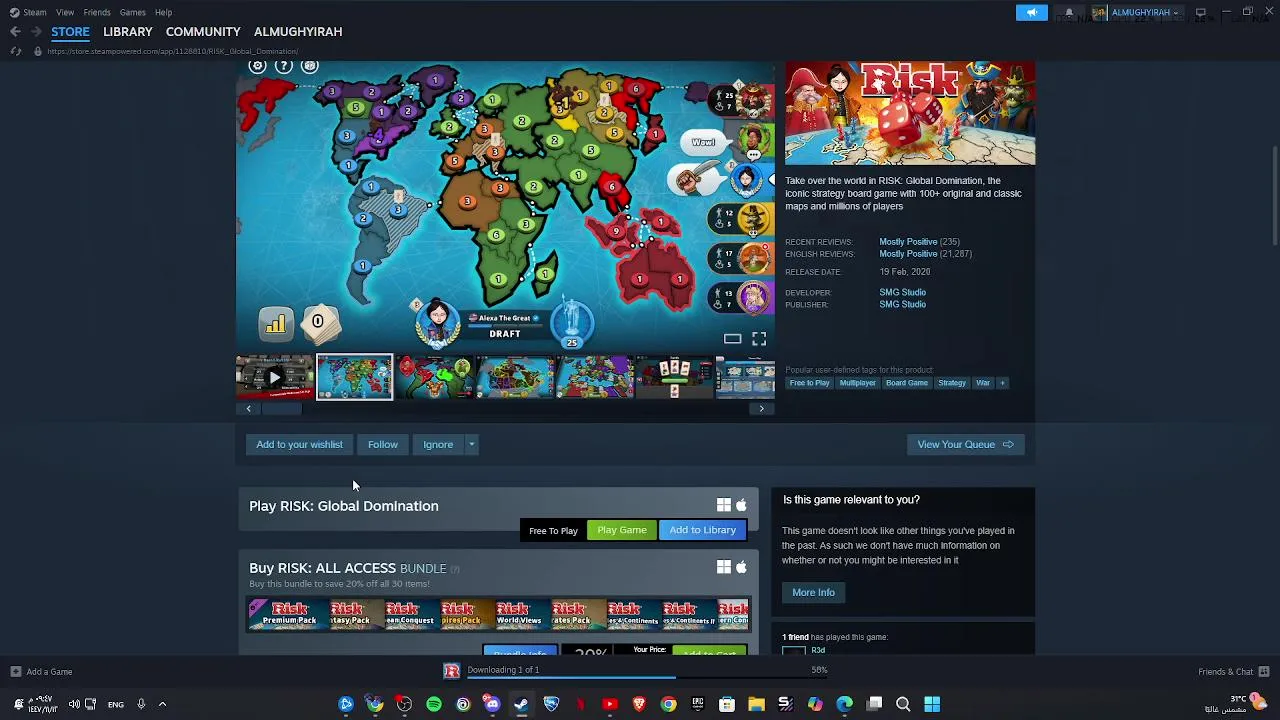Toggle fullscreen on the screenshot viewer
This screenshot has width=1280, height=720.
pyautogui.click(x=759, y=339)
